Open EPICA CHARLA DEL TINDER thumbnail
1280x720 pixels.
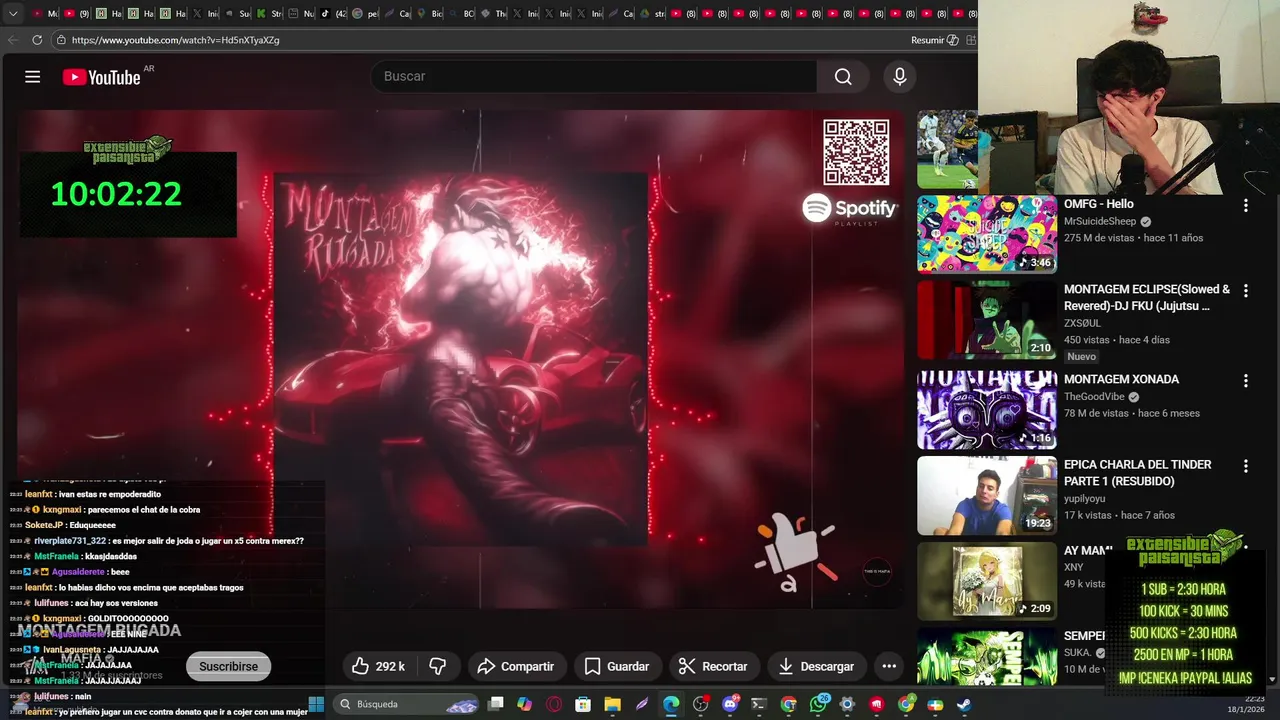[987, 496]
